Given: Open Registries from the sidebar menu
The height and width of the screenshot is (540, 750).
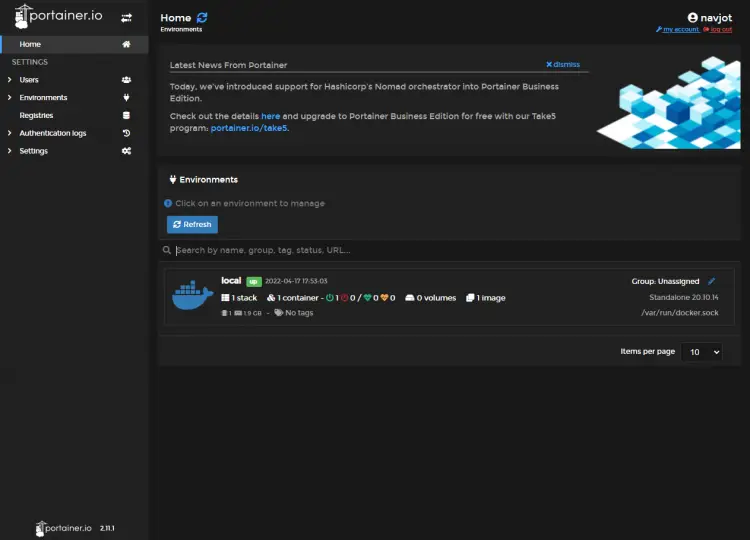Looking at the screenshot, I should 36,116.
